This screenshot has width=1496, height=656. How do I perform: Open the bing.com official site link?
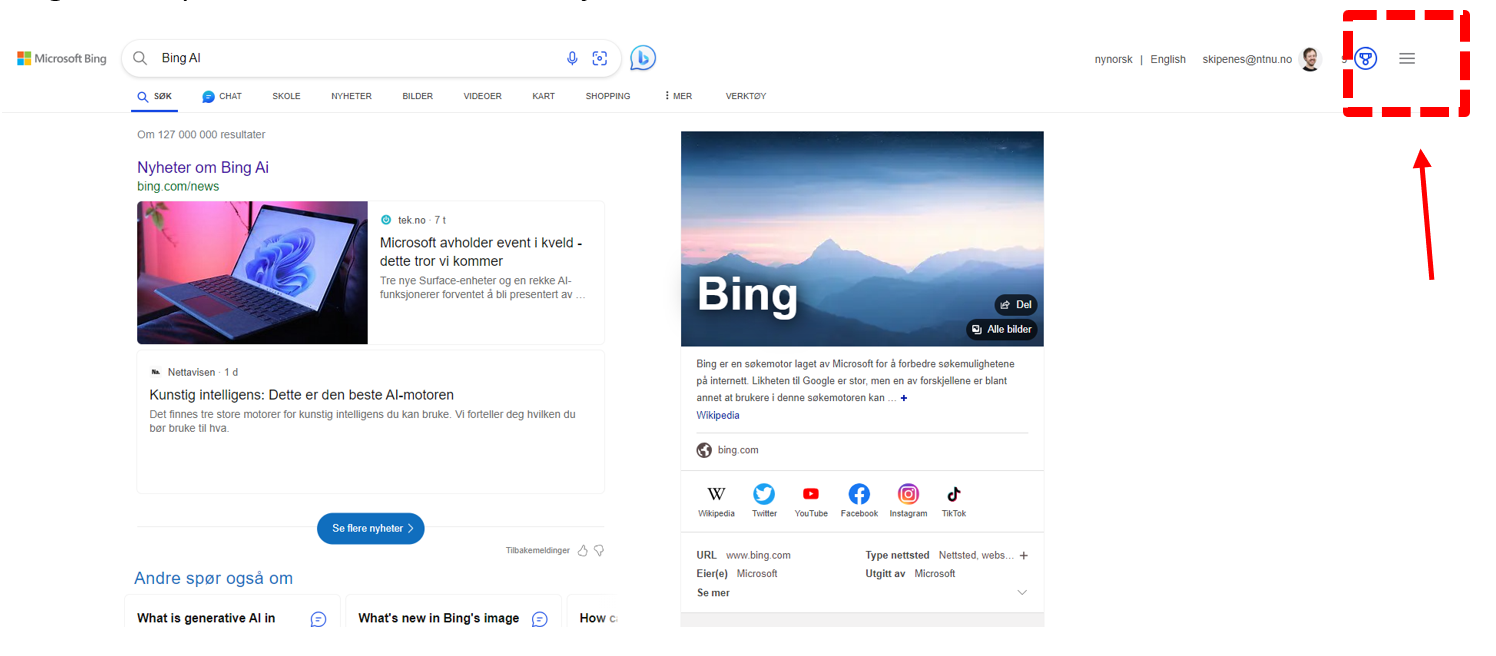[738, 450]
